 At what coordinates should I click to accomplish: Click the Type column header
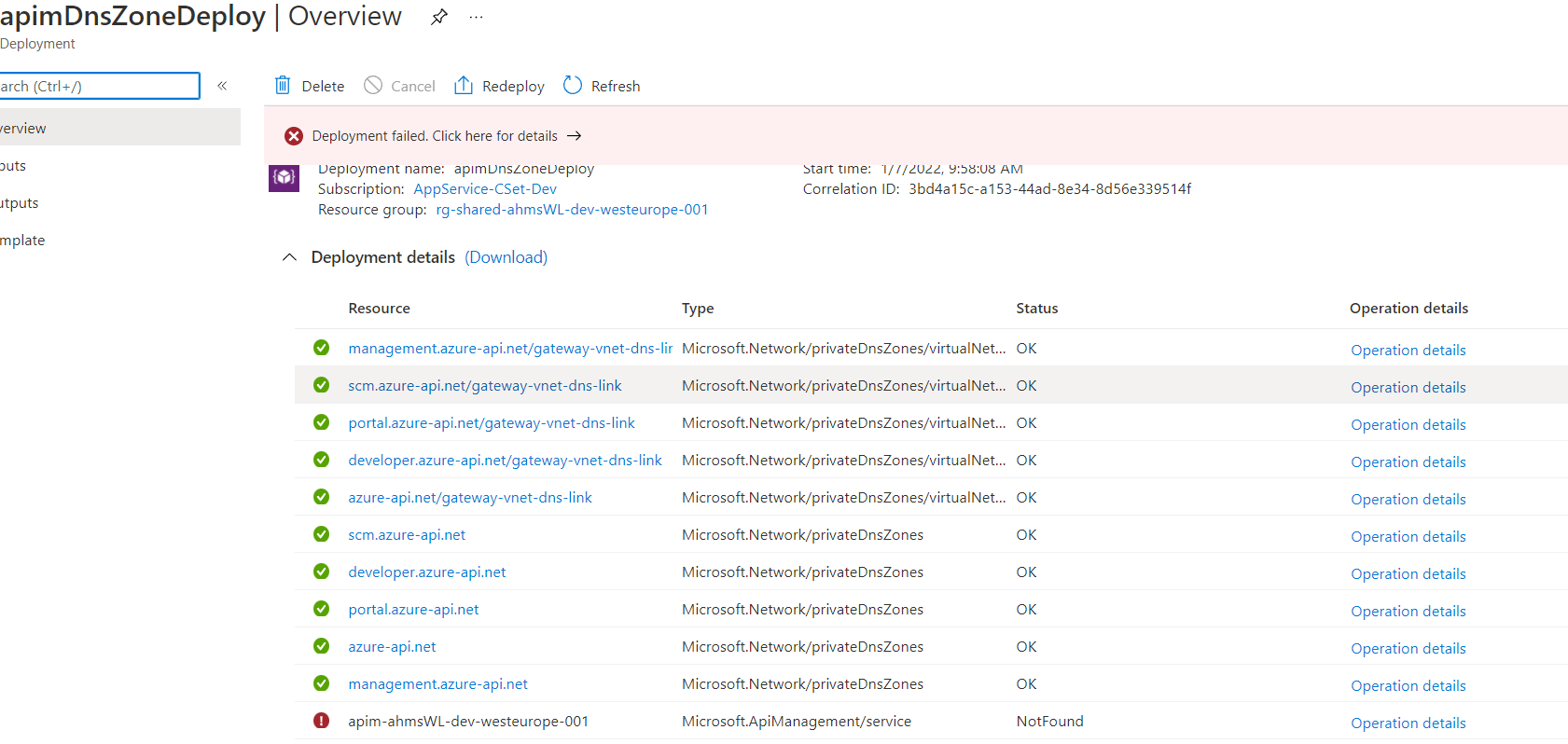point(698,308)
